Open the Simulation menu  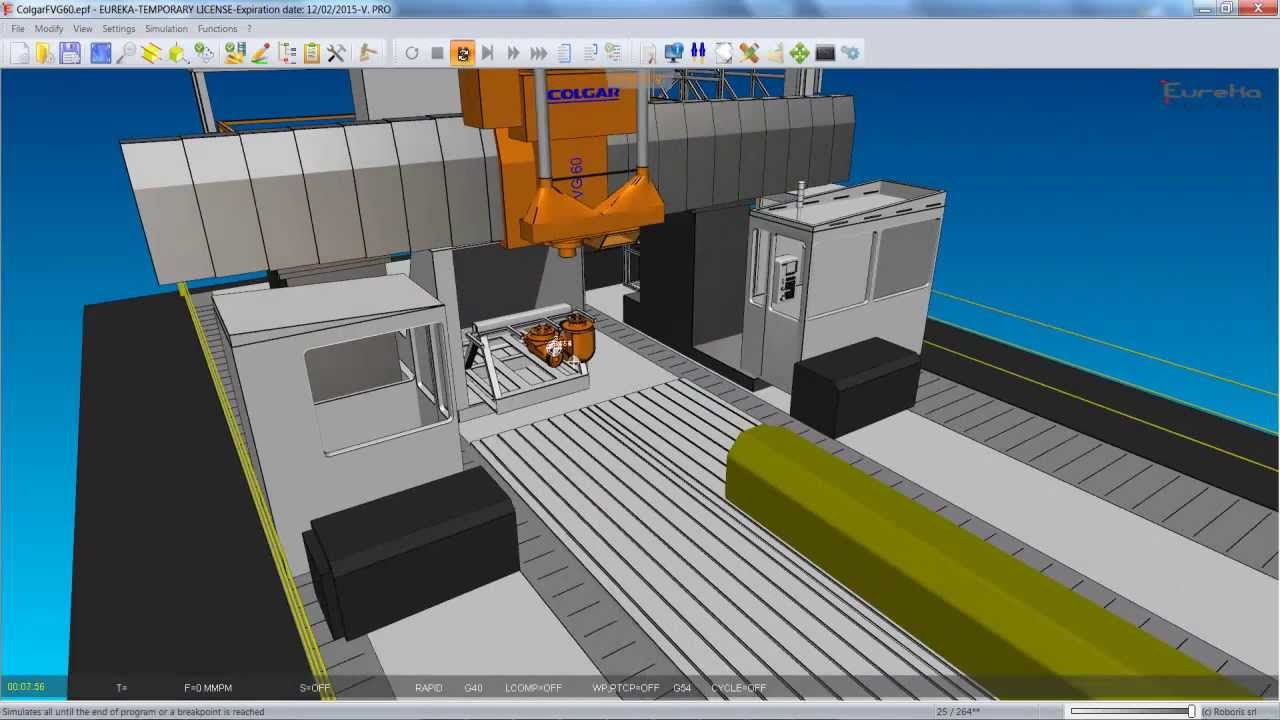click(166, 29)
